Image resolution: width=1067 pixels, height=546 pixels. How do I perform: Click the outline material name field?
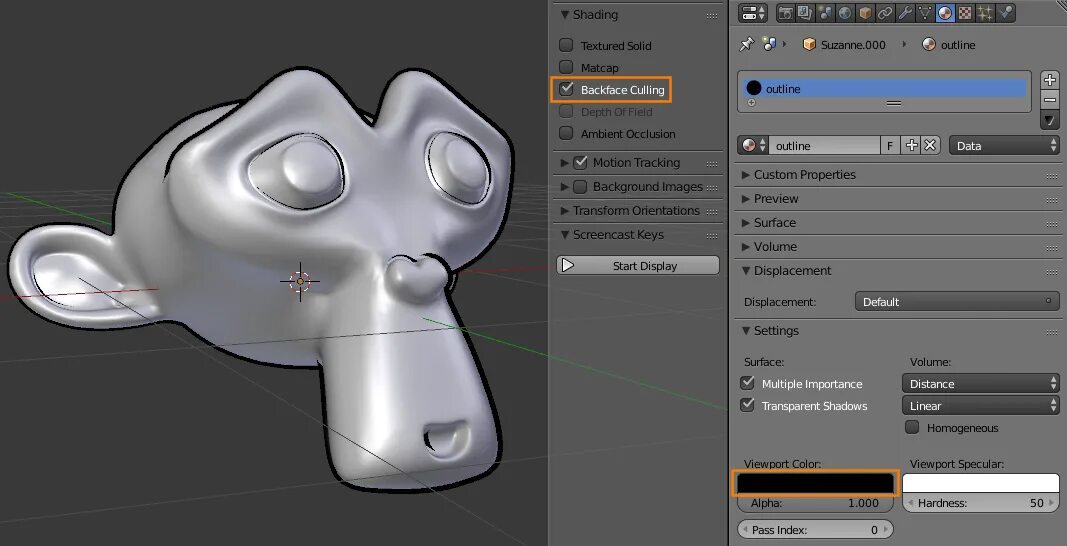click(x=824, y=146)
